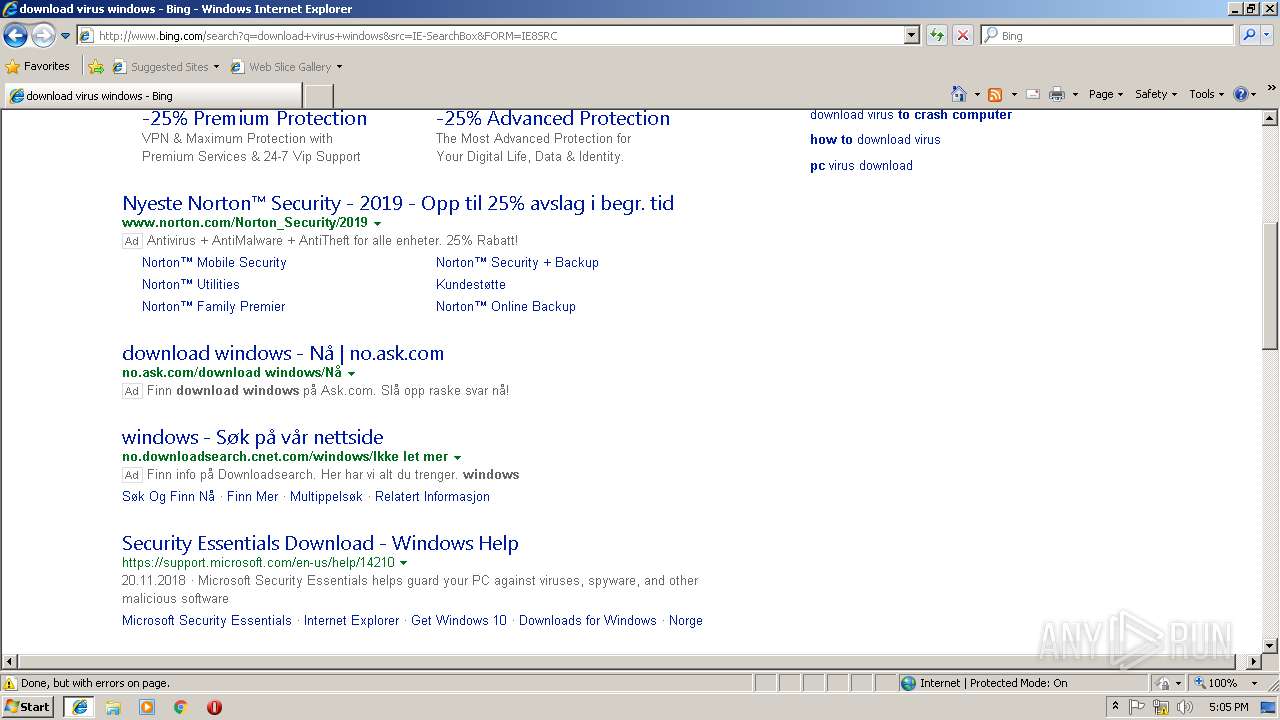1280x720 pixels.
Task: Open Windows Explorer from taskbar
Action: click(x=113, y=707)
